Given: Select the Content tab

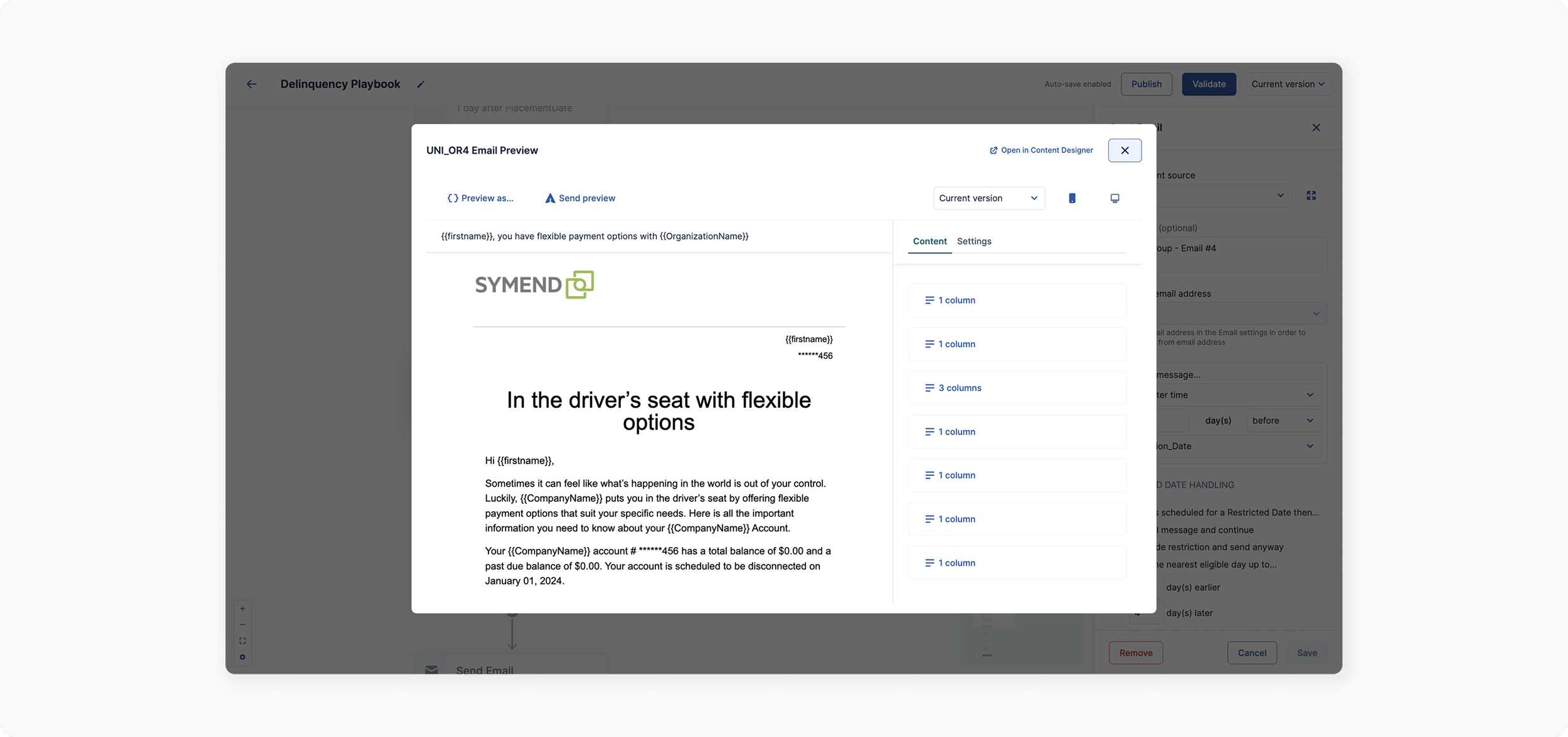Looking at the screenshot, I should [930, 241].
